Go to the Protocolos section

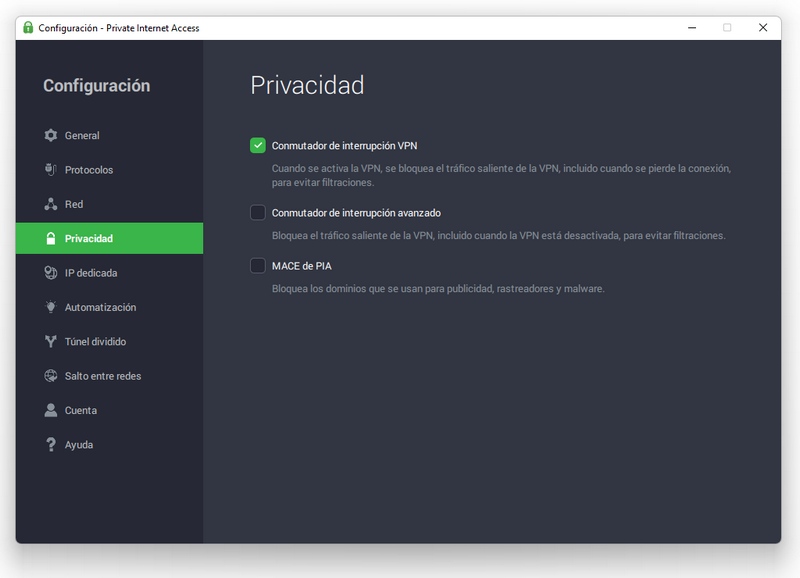point(109,169)
